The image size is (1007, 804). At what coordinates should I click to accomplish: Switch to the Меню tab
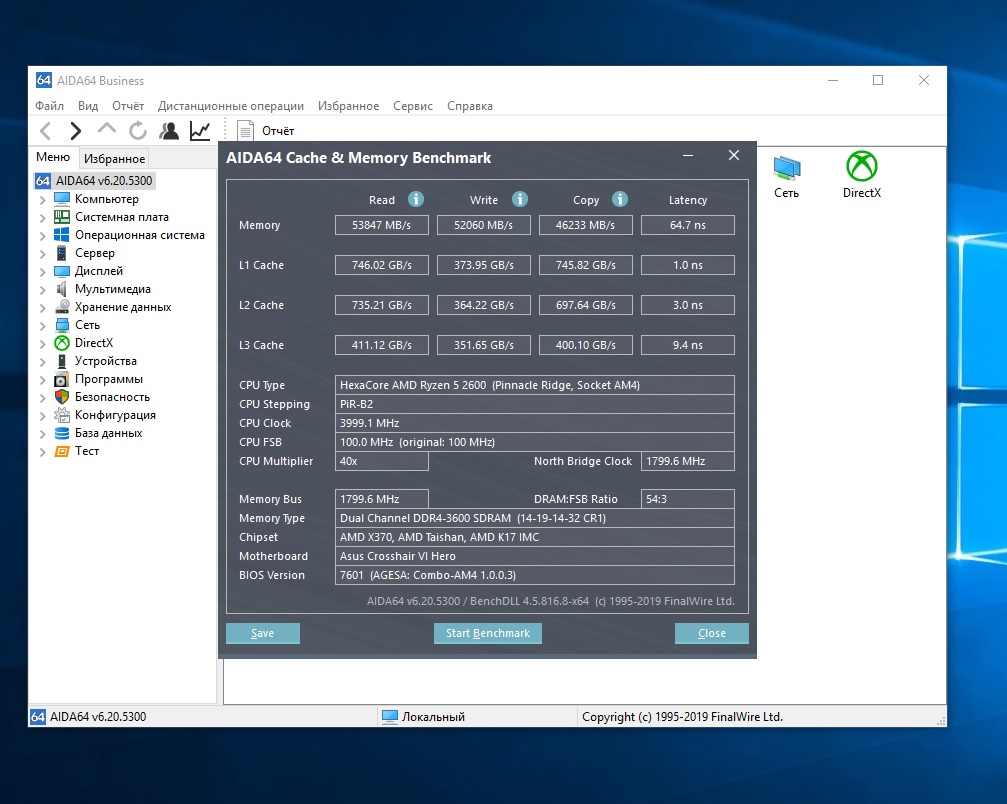(x=53, y=157)
